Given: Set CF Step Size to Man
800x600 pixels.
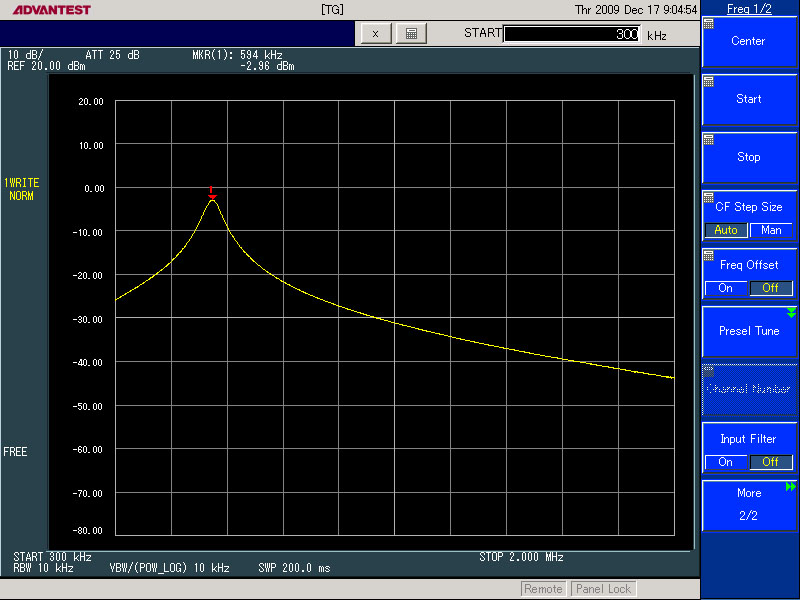Looking at the screenshot, I should [x=771, y=230].
